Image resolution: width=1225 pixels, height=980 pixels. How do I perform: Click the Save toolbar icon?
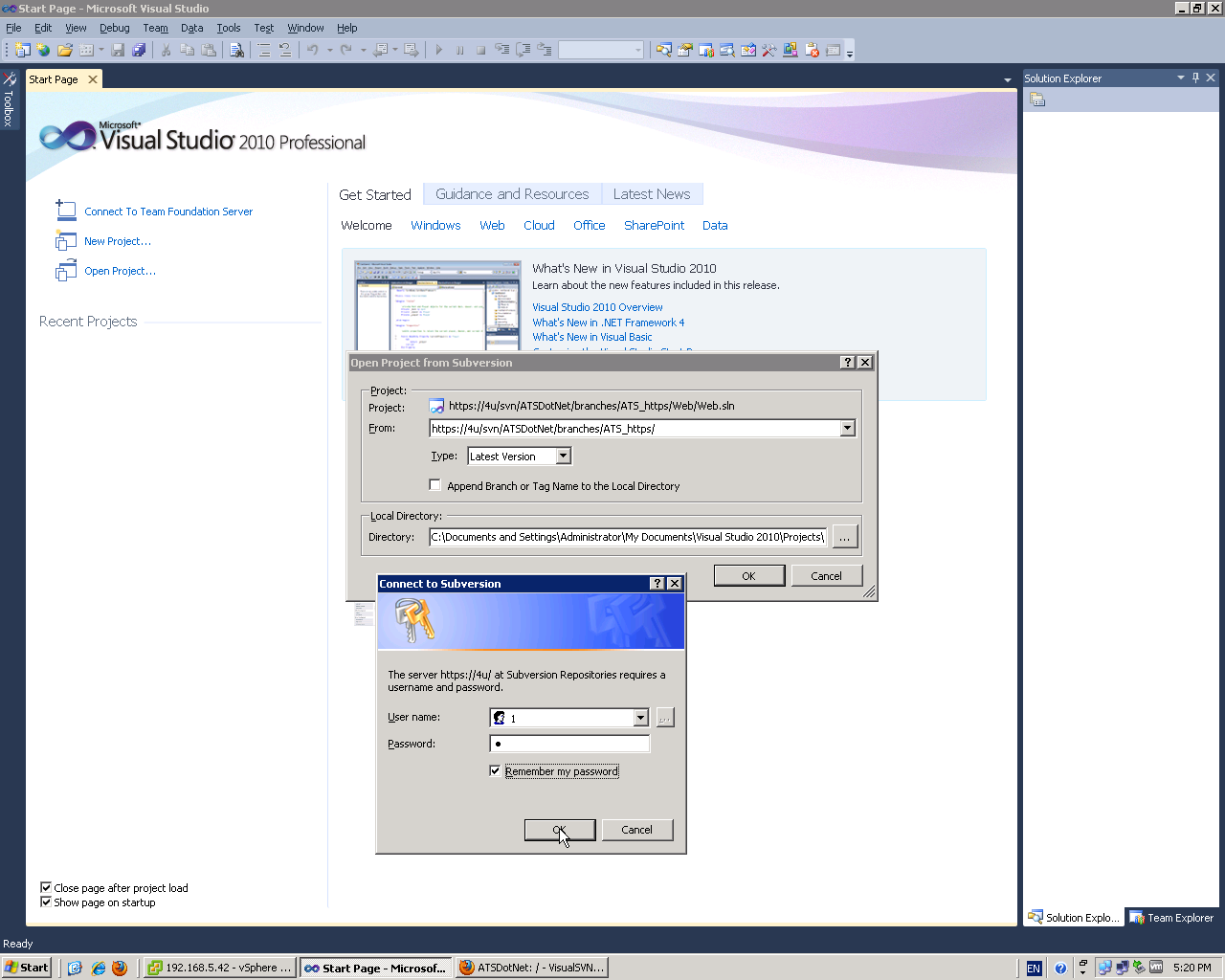coord(118,50)
